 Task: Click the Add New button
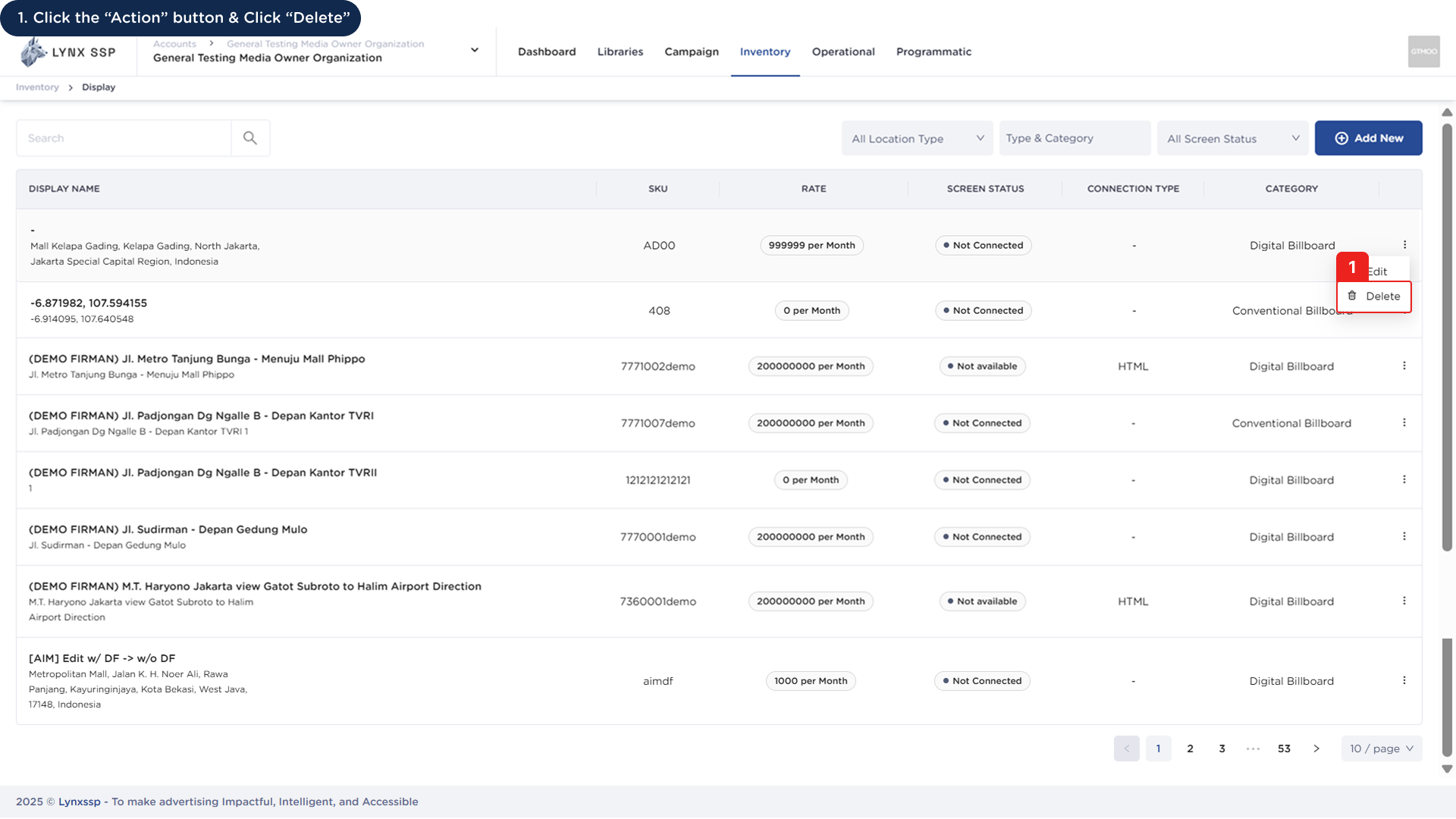tap(1368, 138)
